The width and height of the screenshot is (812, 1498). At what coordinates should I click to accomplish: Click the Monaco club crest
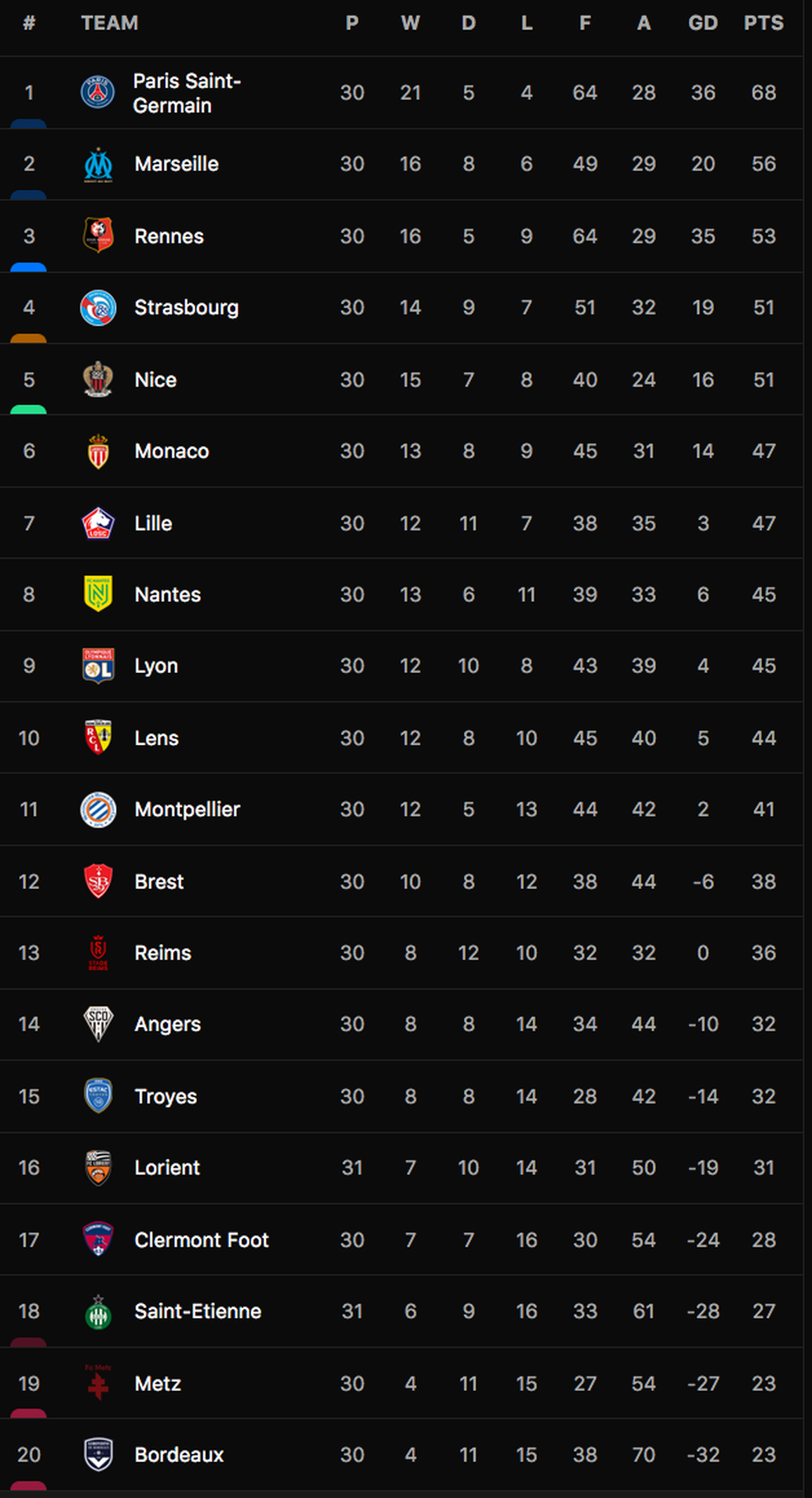pyautogui.click(x=98, y=451)
